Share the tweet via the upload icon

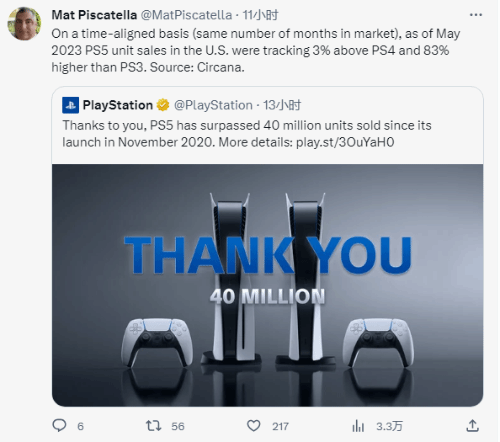(473, 426)
